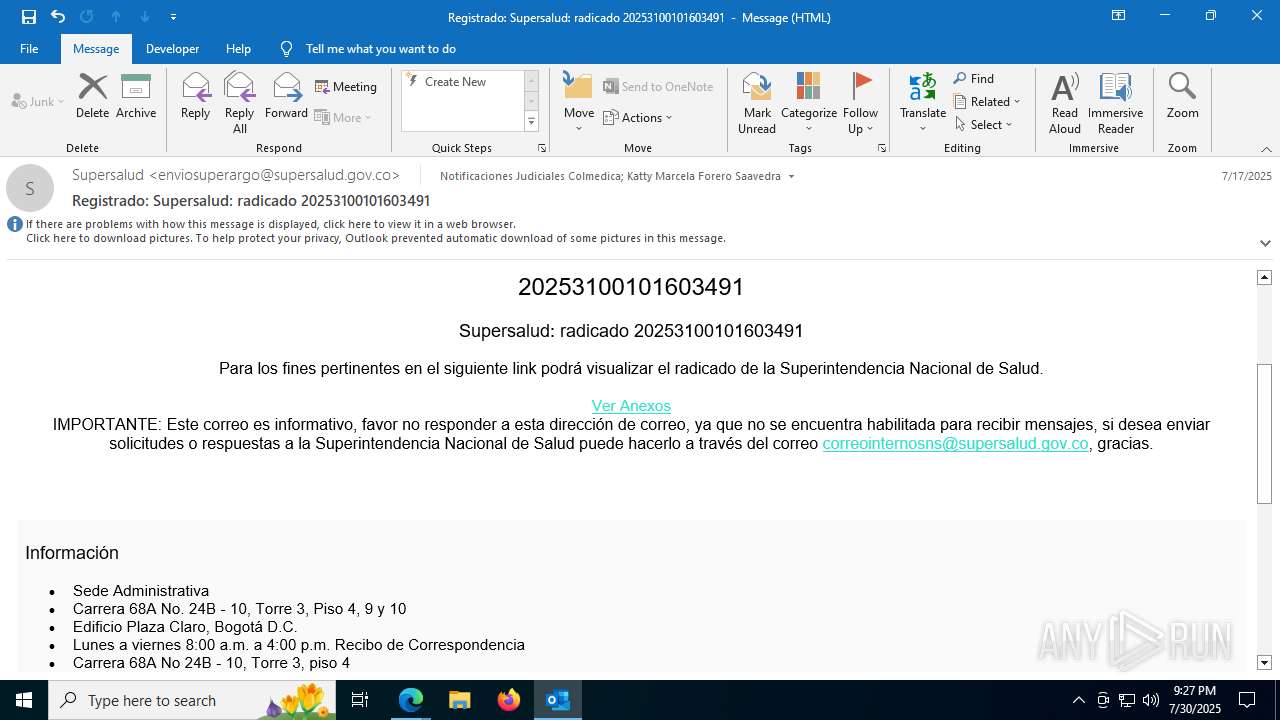
Task: Undo the last action in title bar
Action: [x=58, y=17]
